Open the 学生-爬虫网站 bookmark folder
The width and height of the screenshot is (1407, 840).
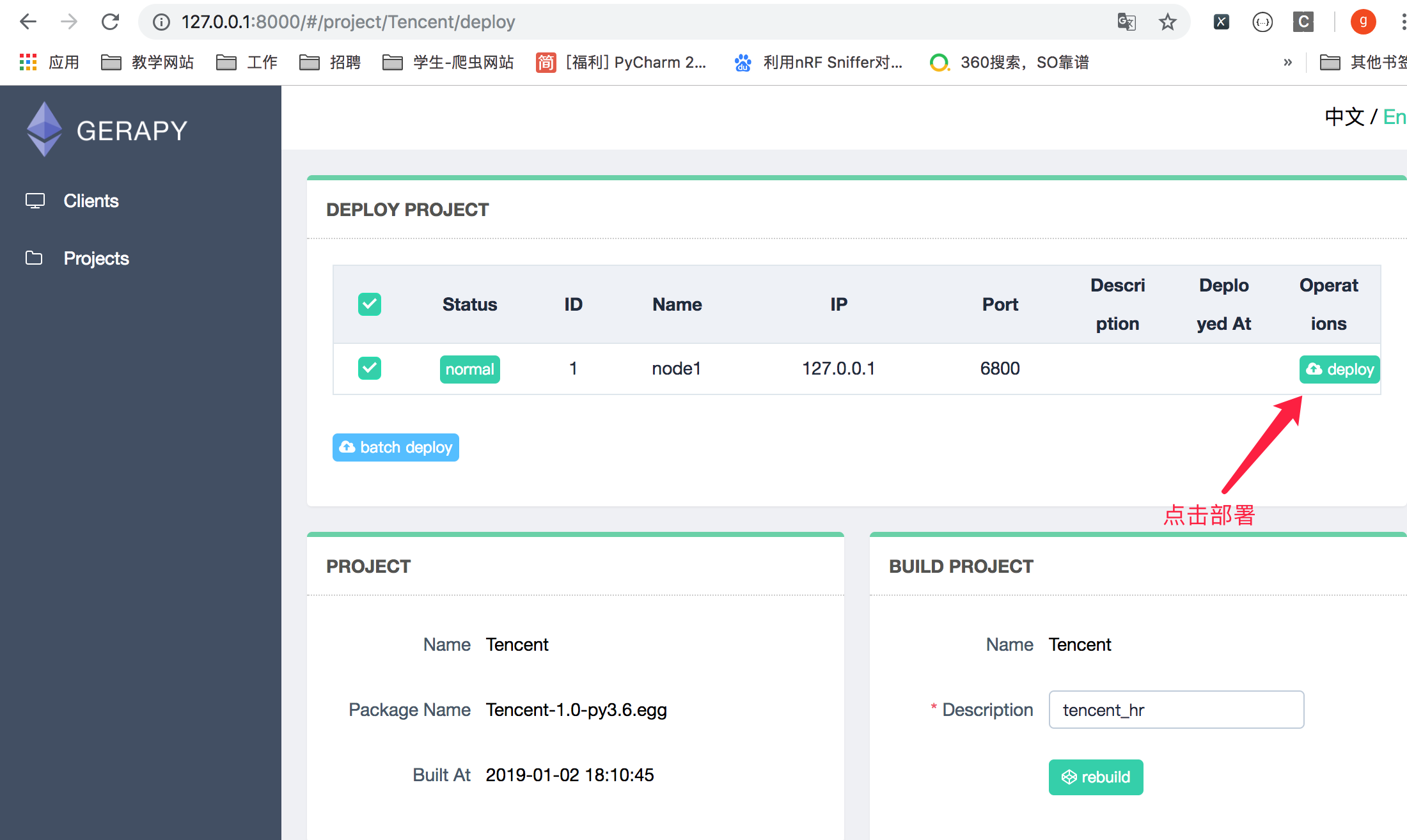(x=448, y=62)
